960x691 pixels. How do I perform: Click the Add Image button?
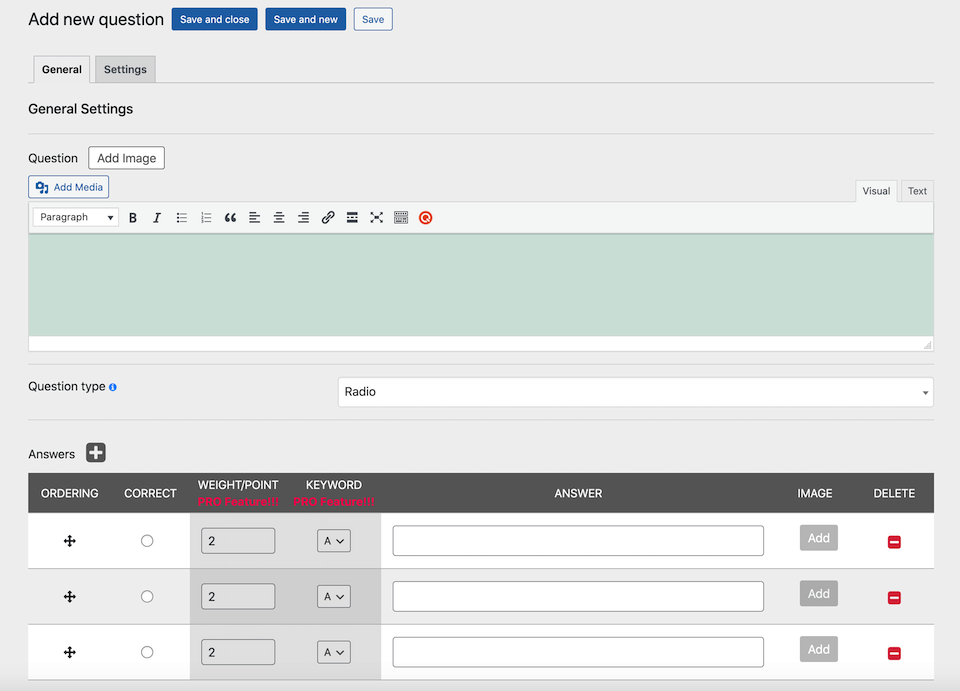126,157
